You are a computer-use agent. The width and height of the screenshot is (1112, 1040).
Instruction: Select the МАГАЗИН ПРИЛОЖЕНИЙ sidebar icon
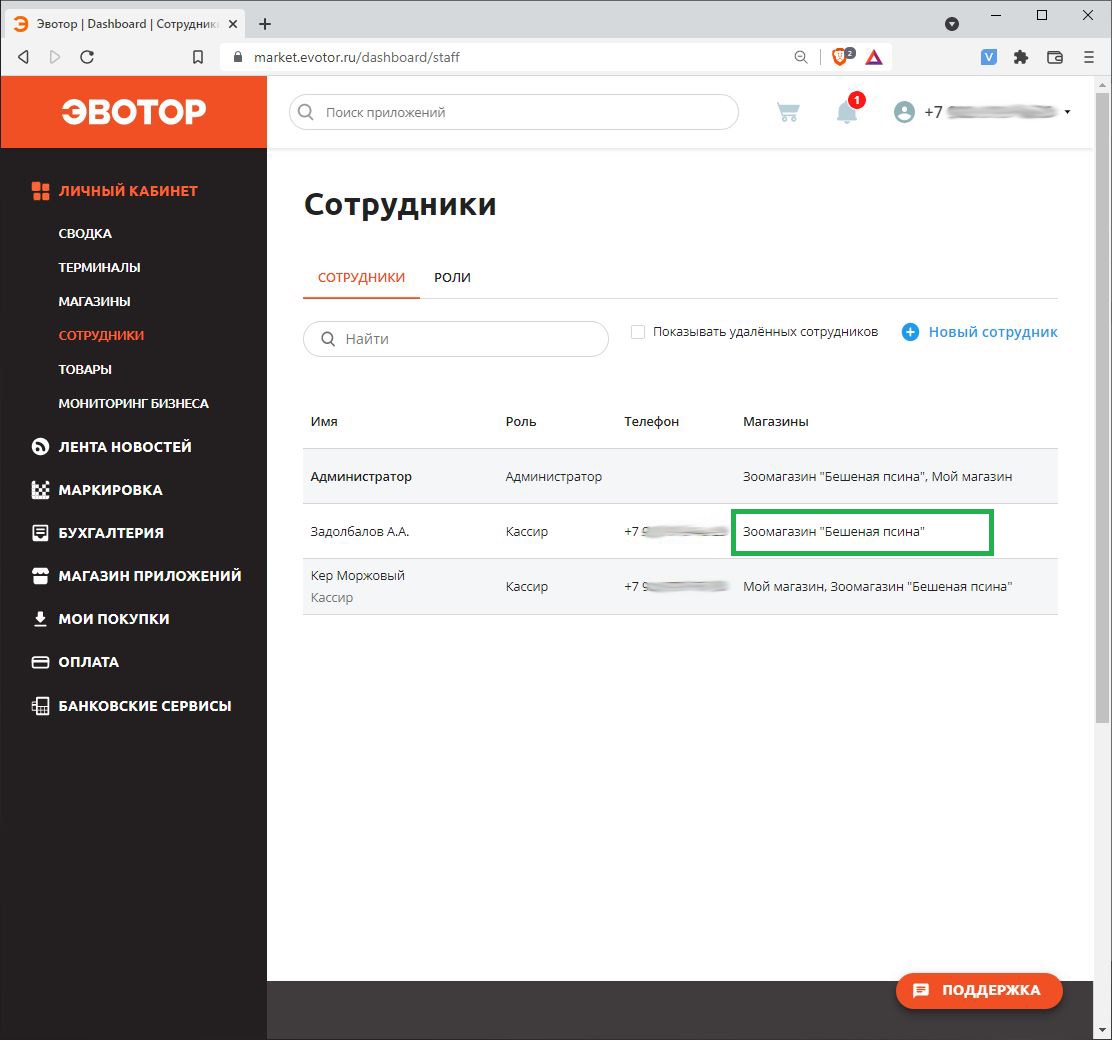coord(40,575)
